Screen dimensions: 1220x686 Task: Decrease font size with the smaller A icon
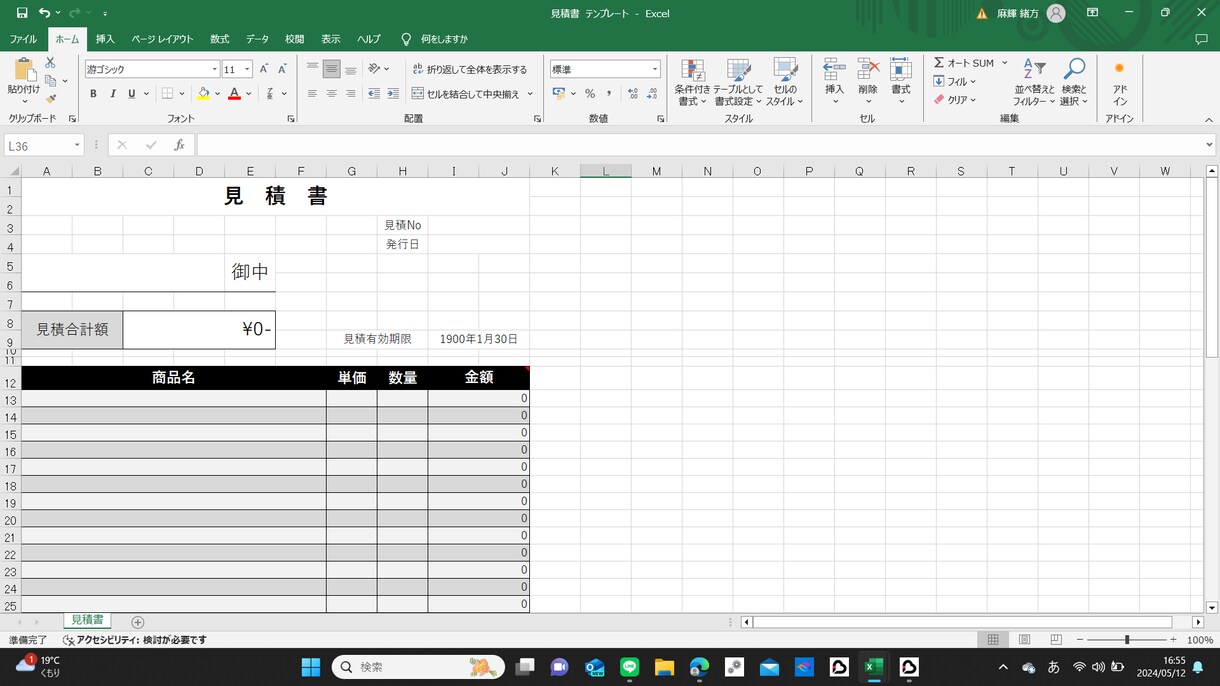tap(281, 69)
